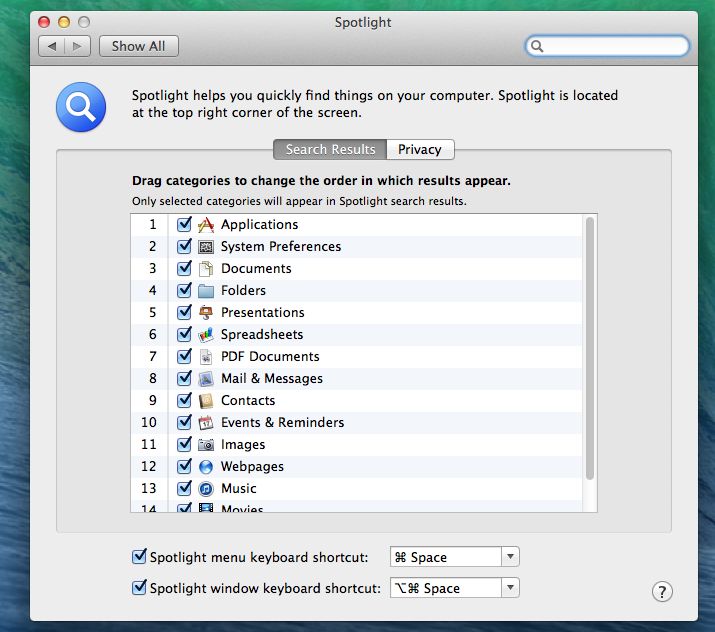715x632 pixels.
Task: Click the red close window button
Action: point(44,22)
